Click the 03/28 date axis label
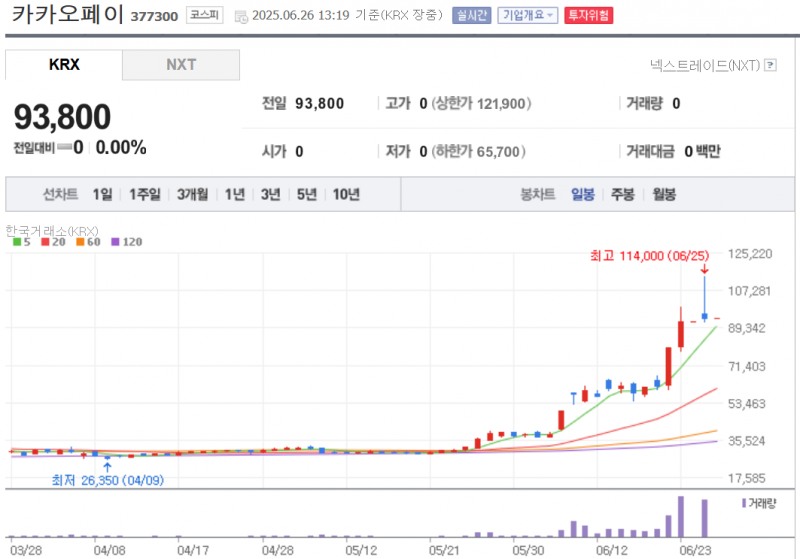The height and width of the screenshot is (559, 800). (x=26, y=550)
